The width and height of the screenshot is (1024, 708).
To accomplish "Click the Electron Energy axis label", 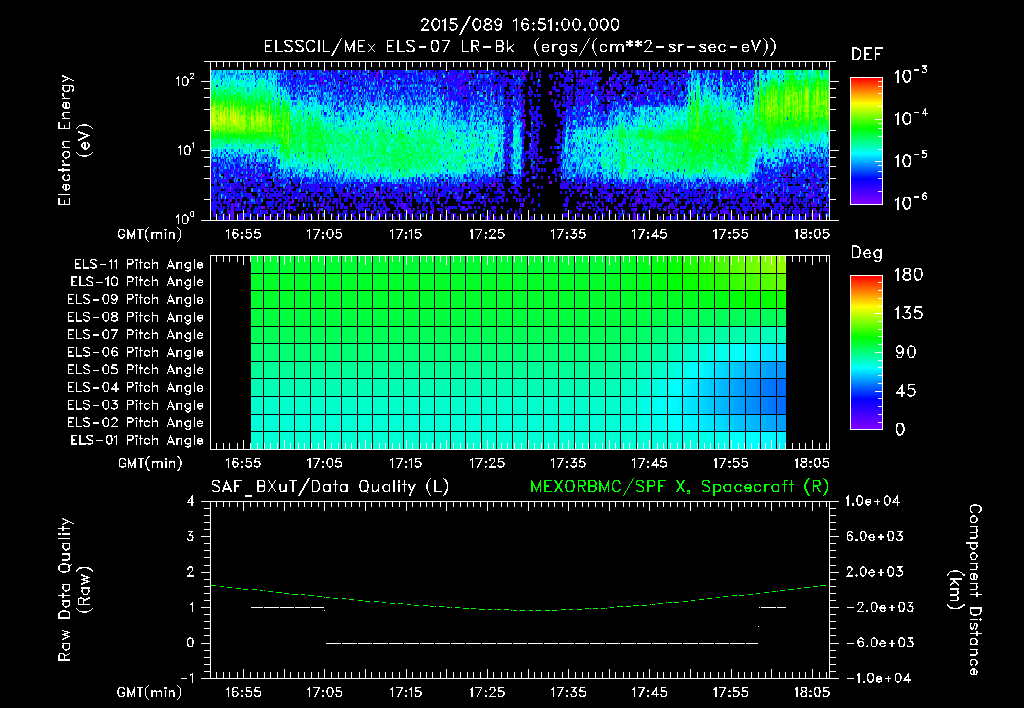I will coord(74,140).
